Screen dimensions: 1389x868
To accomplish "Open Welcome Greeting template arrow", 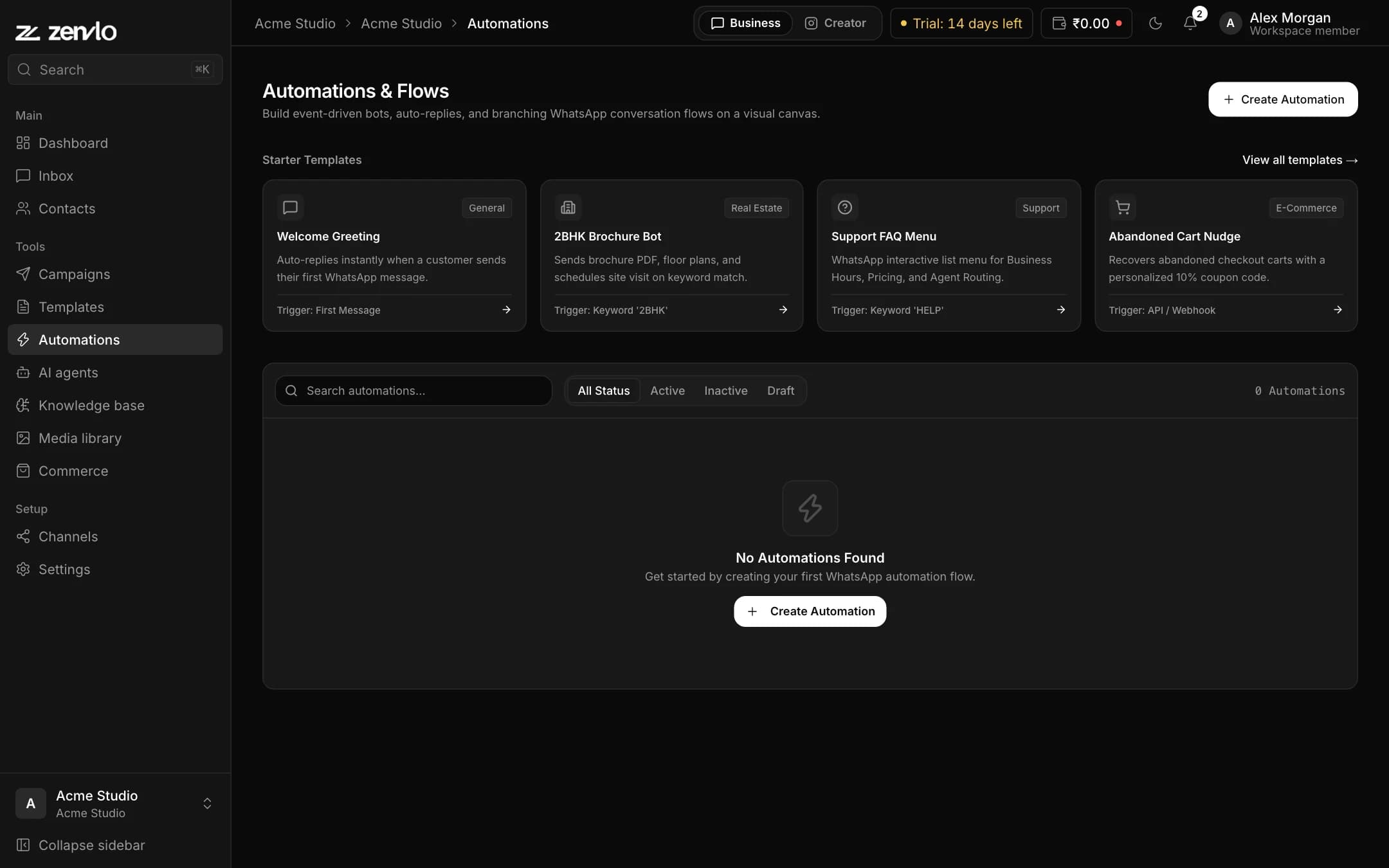I will (506, 310).
